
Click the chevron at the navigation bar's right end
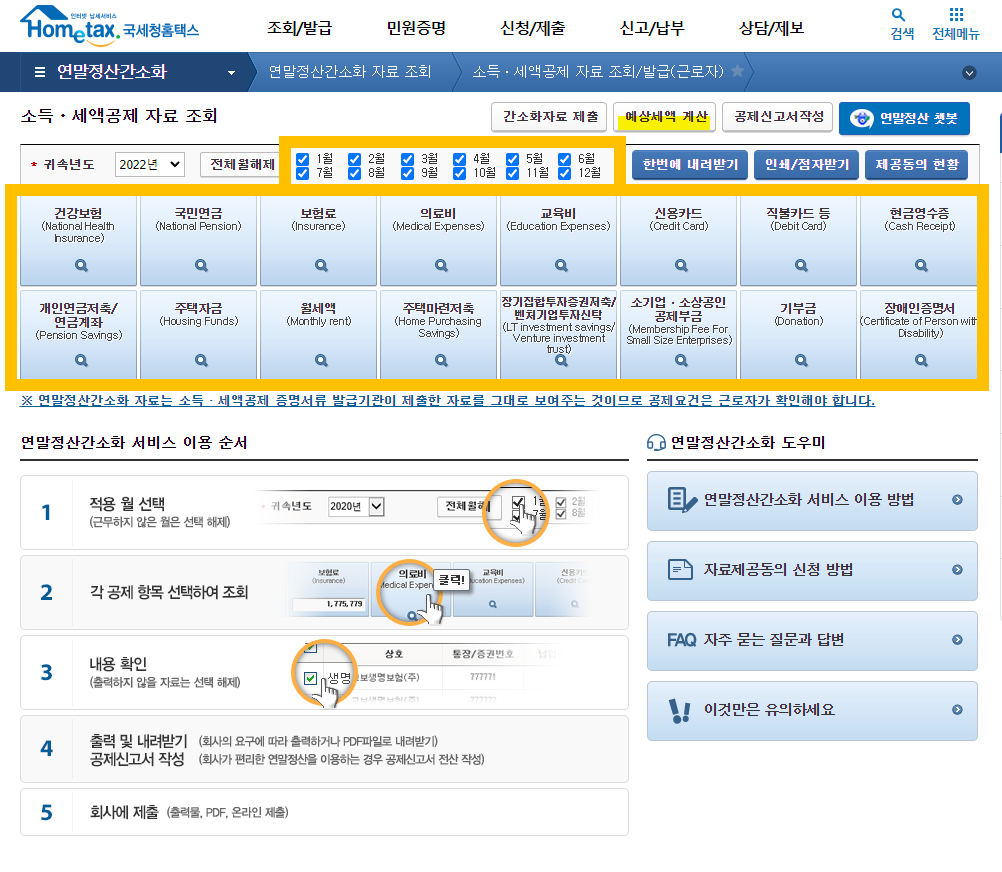pos(968,71)
